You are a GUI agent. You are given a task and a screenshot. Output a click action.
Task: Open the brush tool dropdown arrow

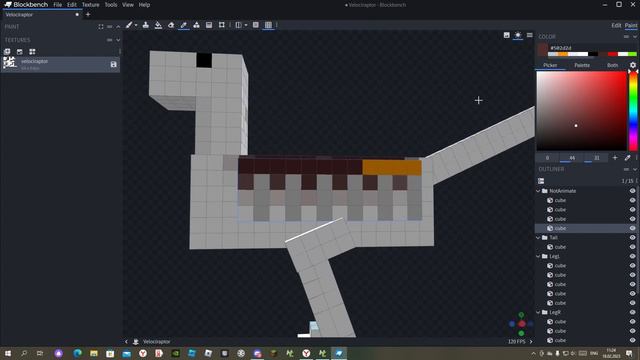point(136,25)
